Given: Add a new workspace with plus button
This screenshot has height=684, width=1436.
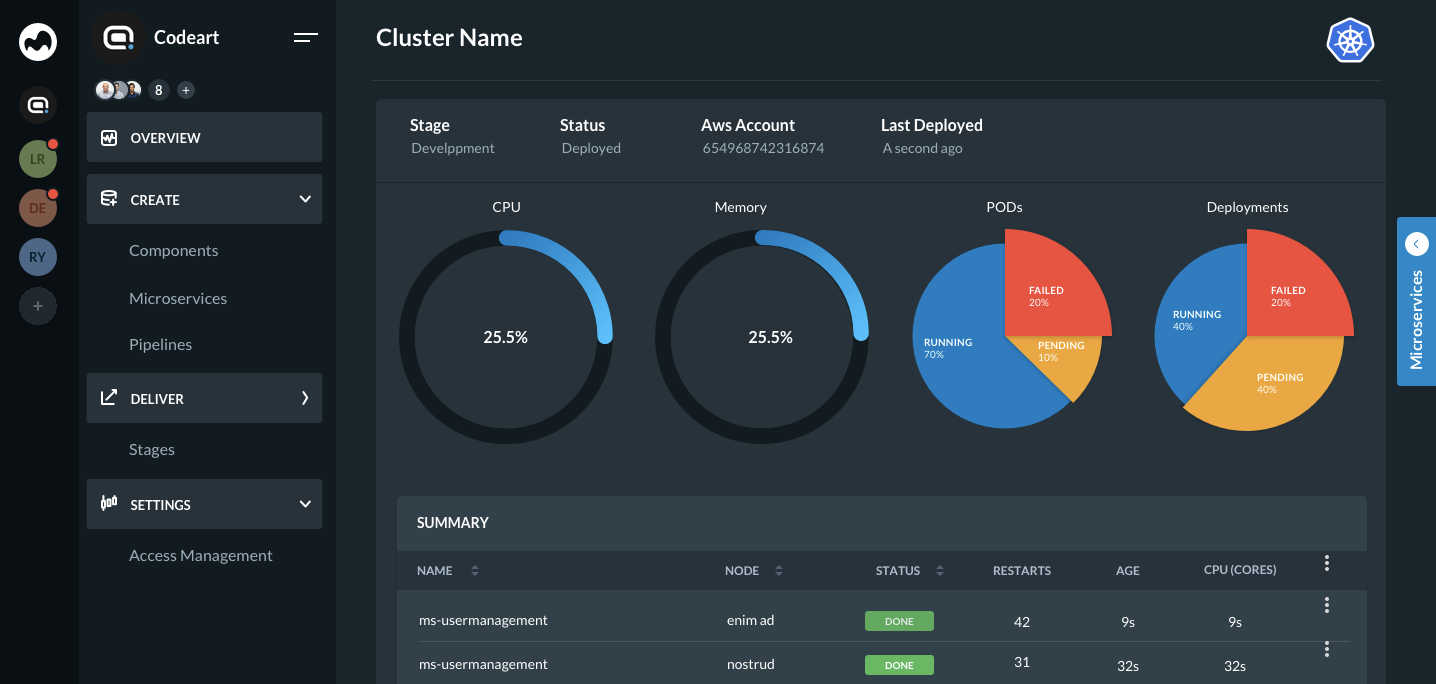Looking at the screenshot, I should (38, 306).
